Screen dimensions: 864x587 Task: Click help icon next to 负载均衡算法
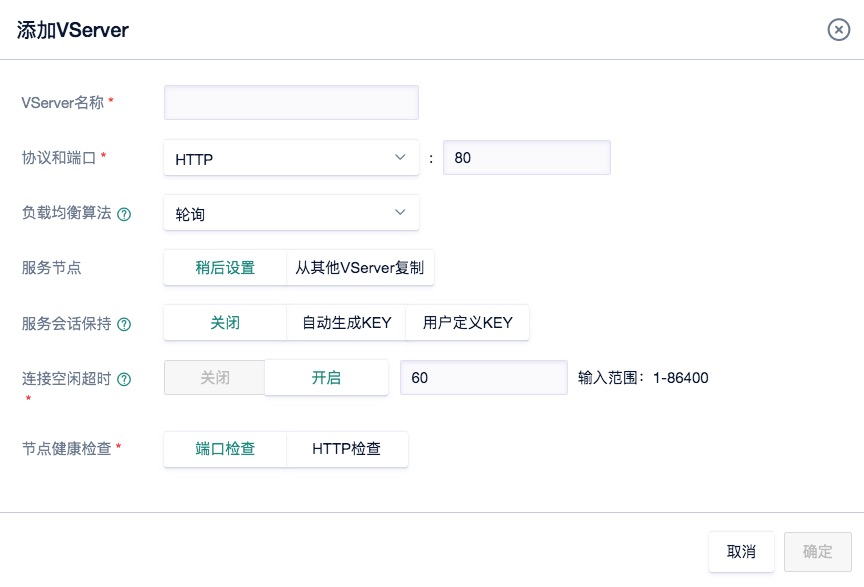[125, 214]
